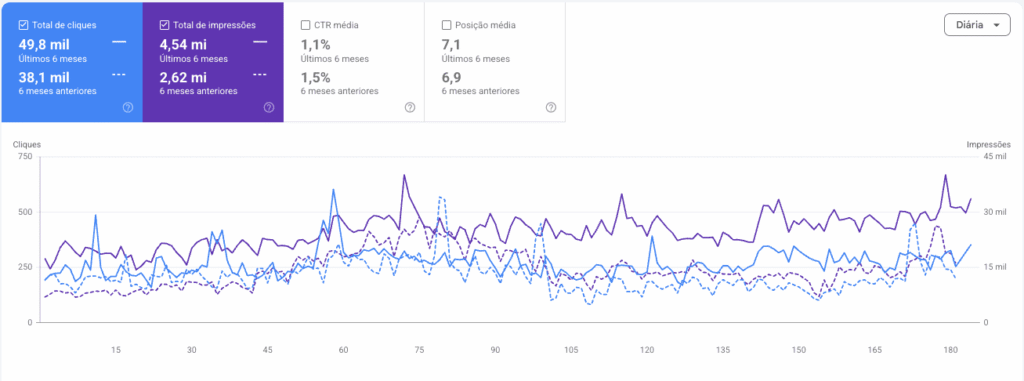Click the Últimos 6 meses label under 49,8 mil
The height and width of the screenshot is (381, 1024).
(52, 59)
